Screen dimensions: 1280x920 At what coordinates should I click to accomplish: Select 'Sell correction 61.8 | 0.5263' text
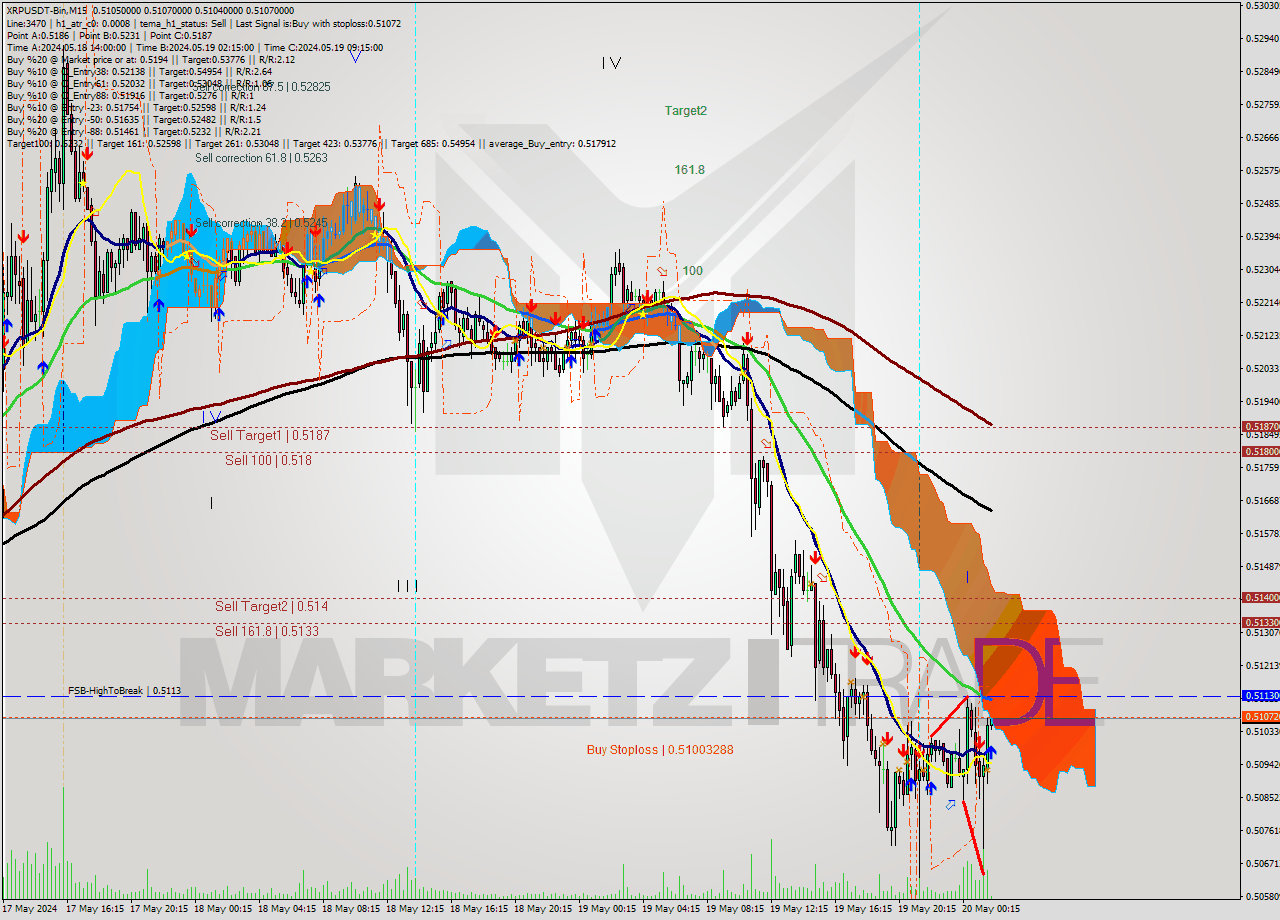pos(261,157)
